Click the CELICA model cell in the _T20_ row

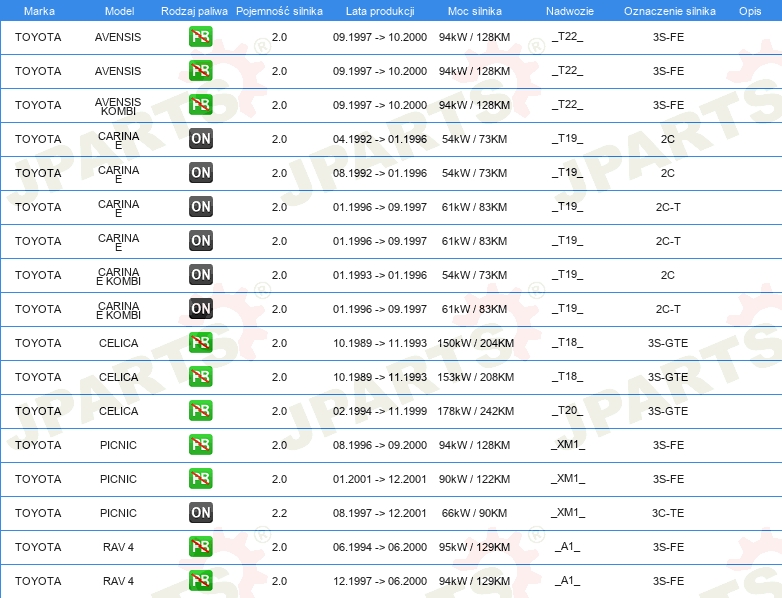click(x=118, y=411)
